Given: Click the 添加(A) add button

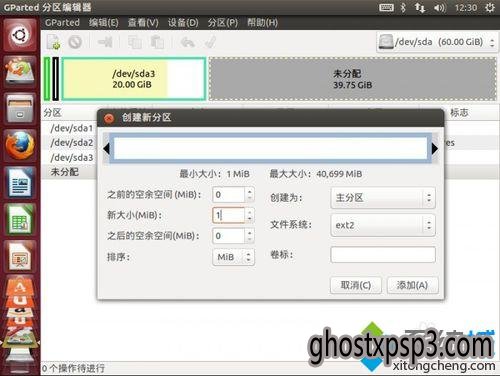Looking at the screenshot, I should 412,285.
